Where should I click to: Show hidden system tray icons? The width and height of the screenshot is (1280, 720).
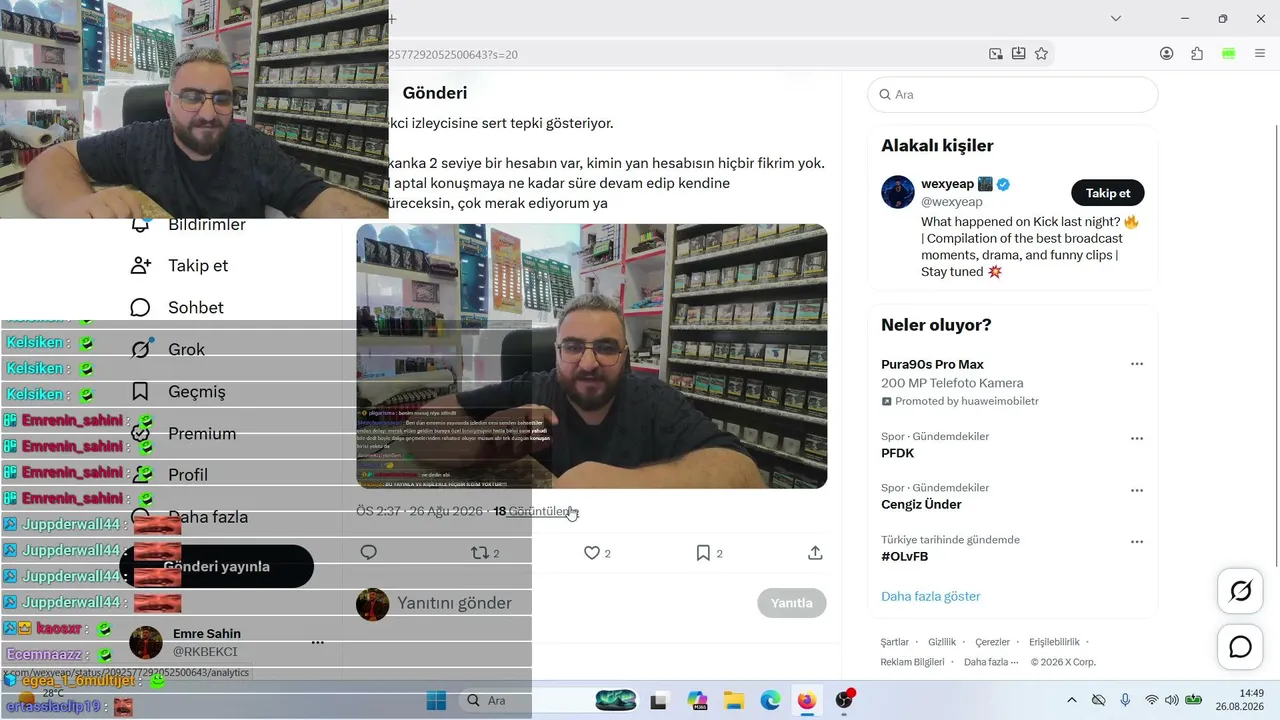1072,700
